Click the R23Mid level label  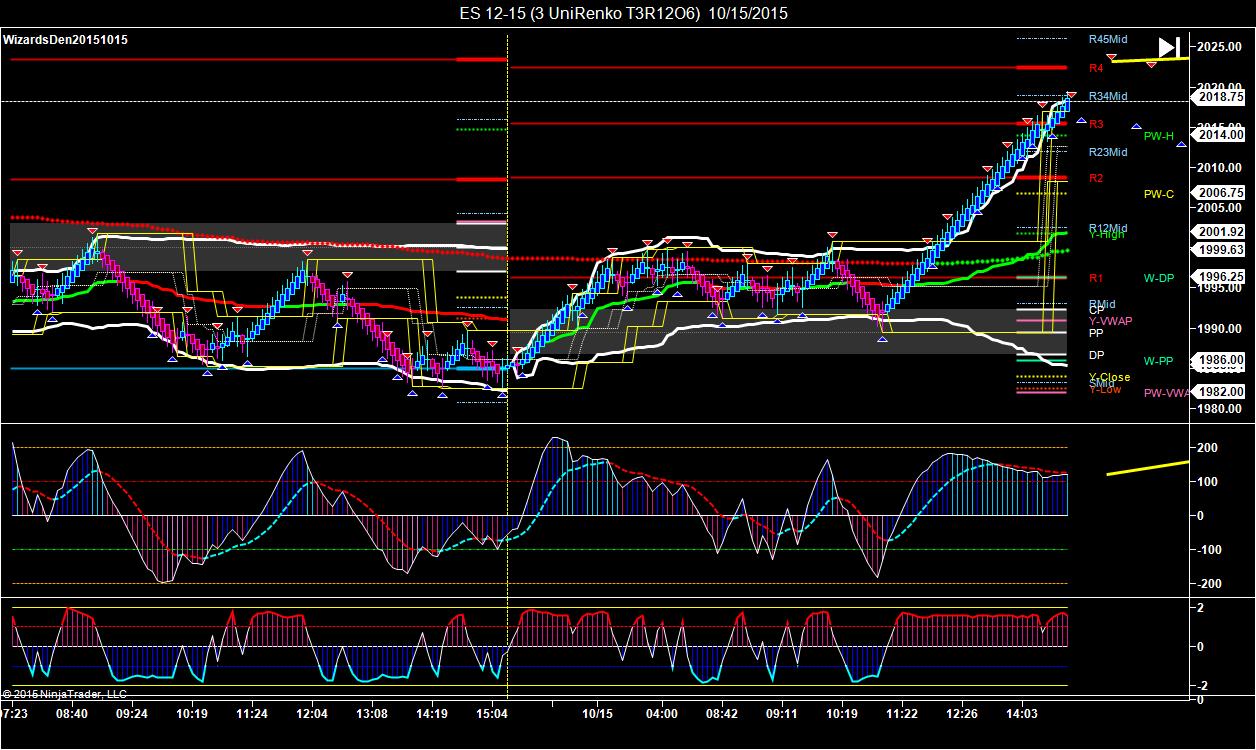pyautogui.click(x=1108, y=152)
